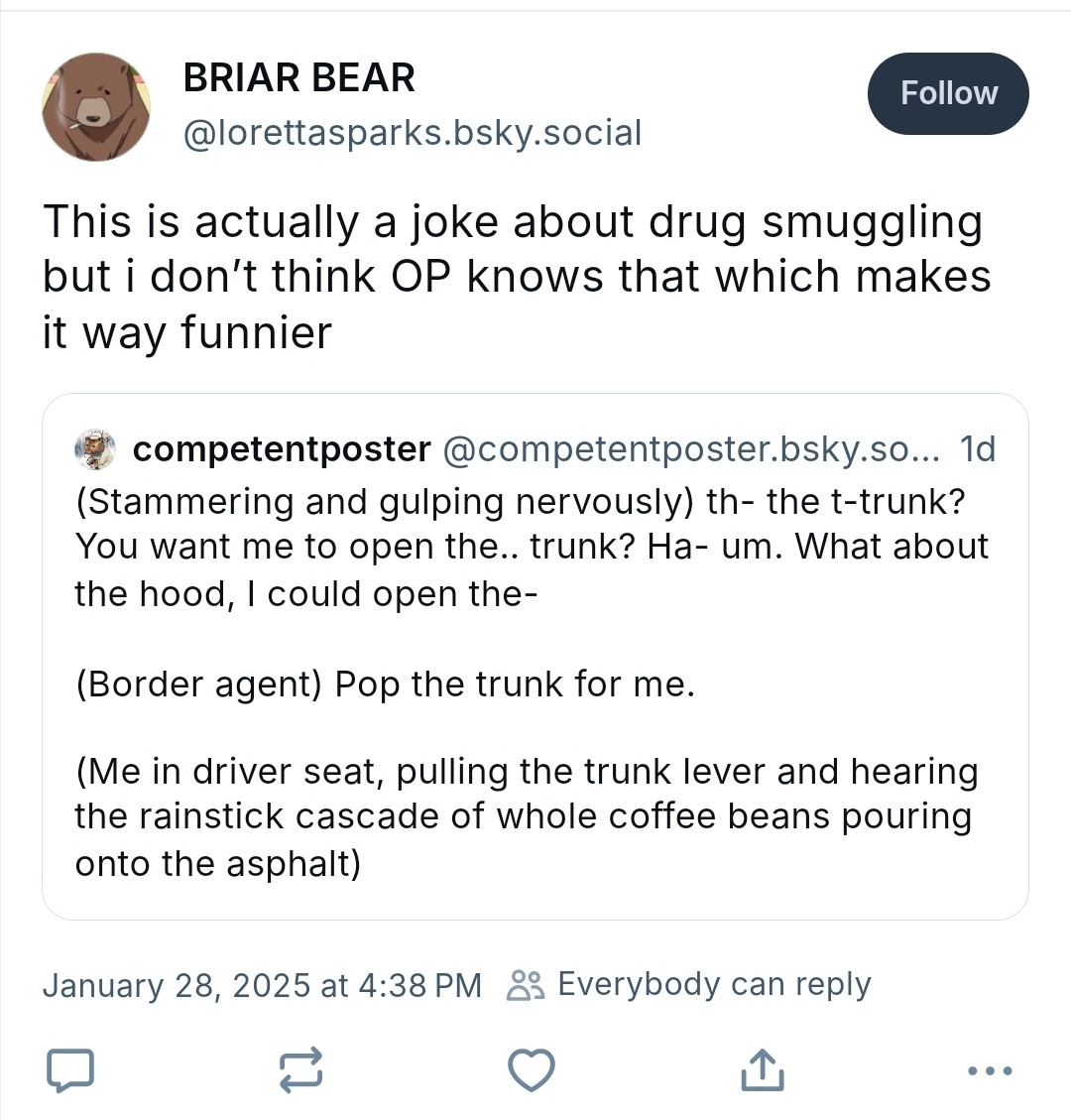The image size is (1071, 1120).
Task: Click the stammering first paragraph of the quote
Action: [x=532, y=547]
